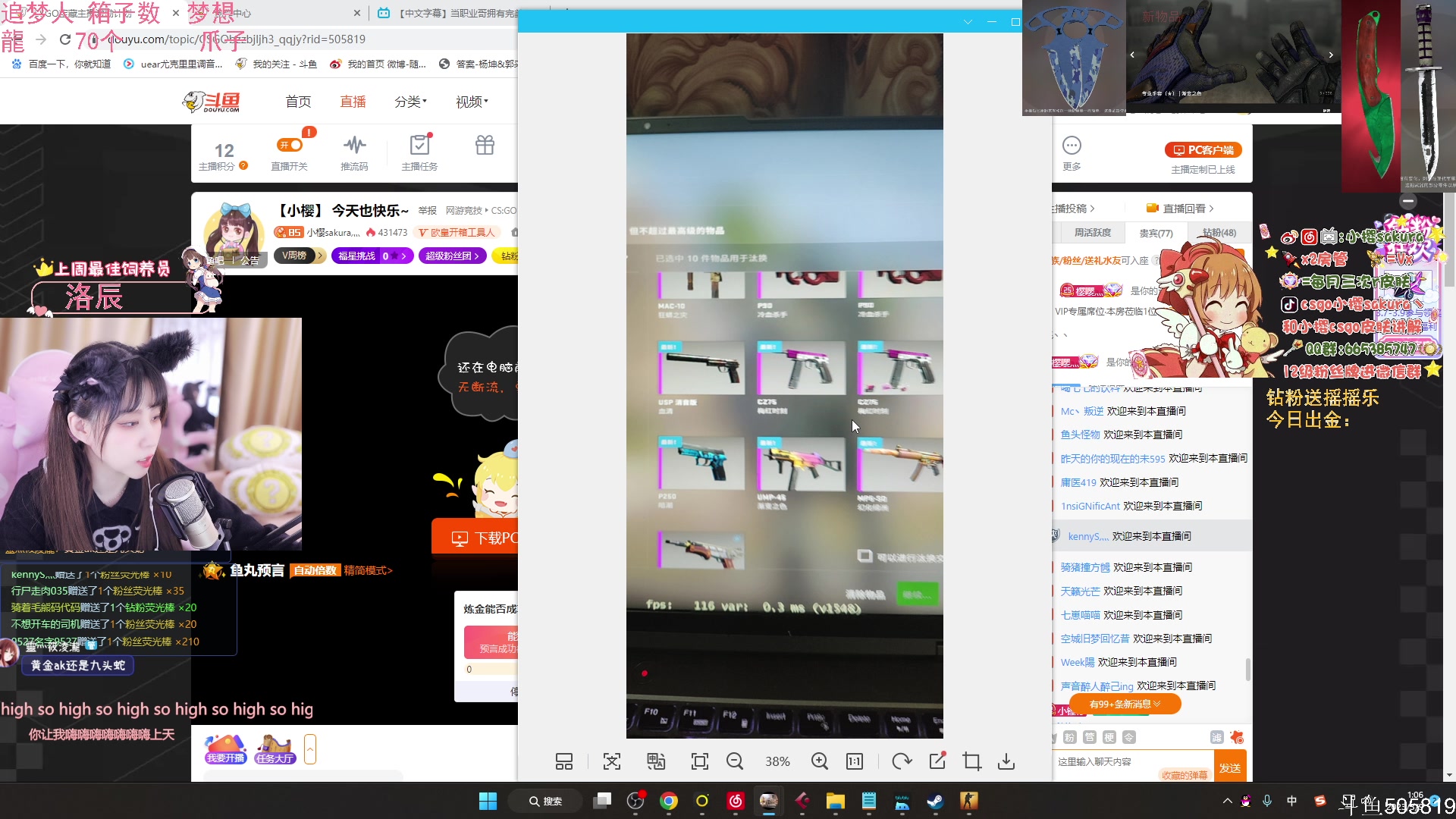1456x819 pixels.
Task: Open the Windows Start menu
Action: tap(488, 801)
